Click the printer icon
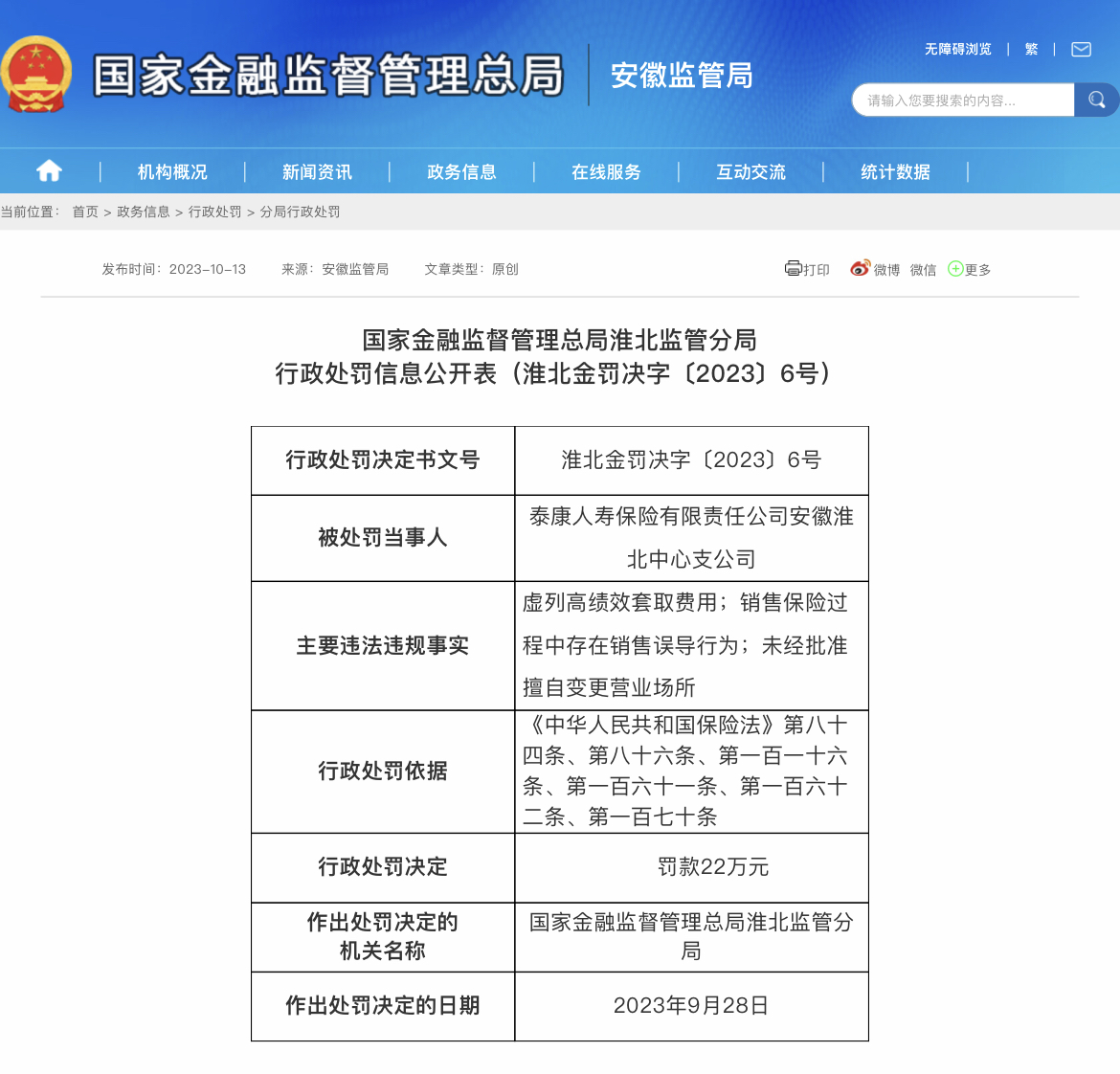Viewport: 1120px width, 1074px height. click(x=793, y=268)
